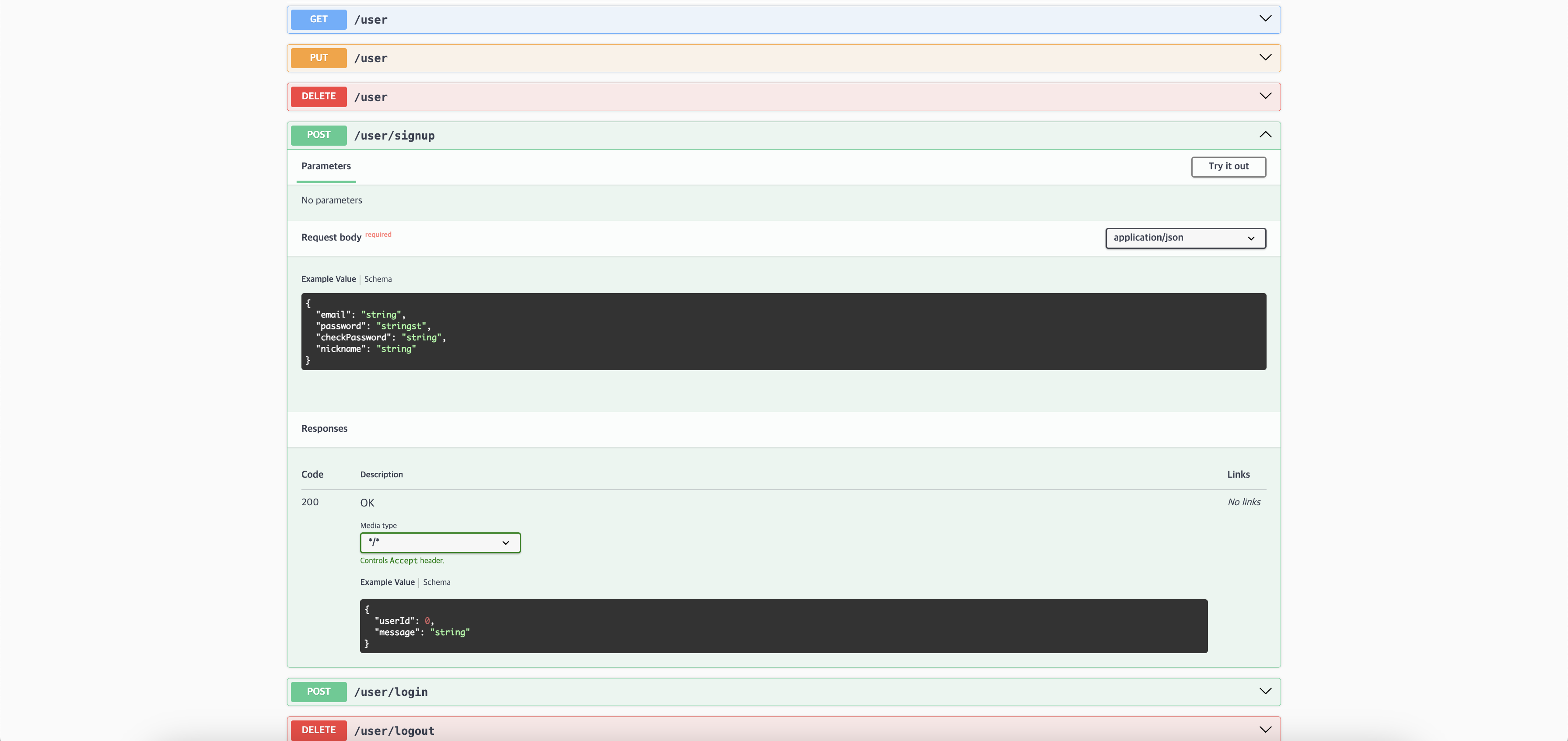Click the blue GET method badge
Image resolution: width=1568 pixels, height=741 pixels.
pos(318,20)
